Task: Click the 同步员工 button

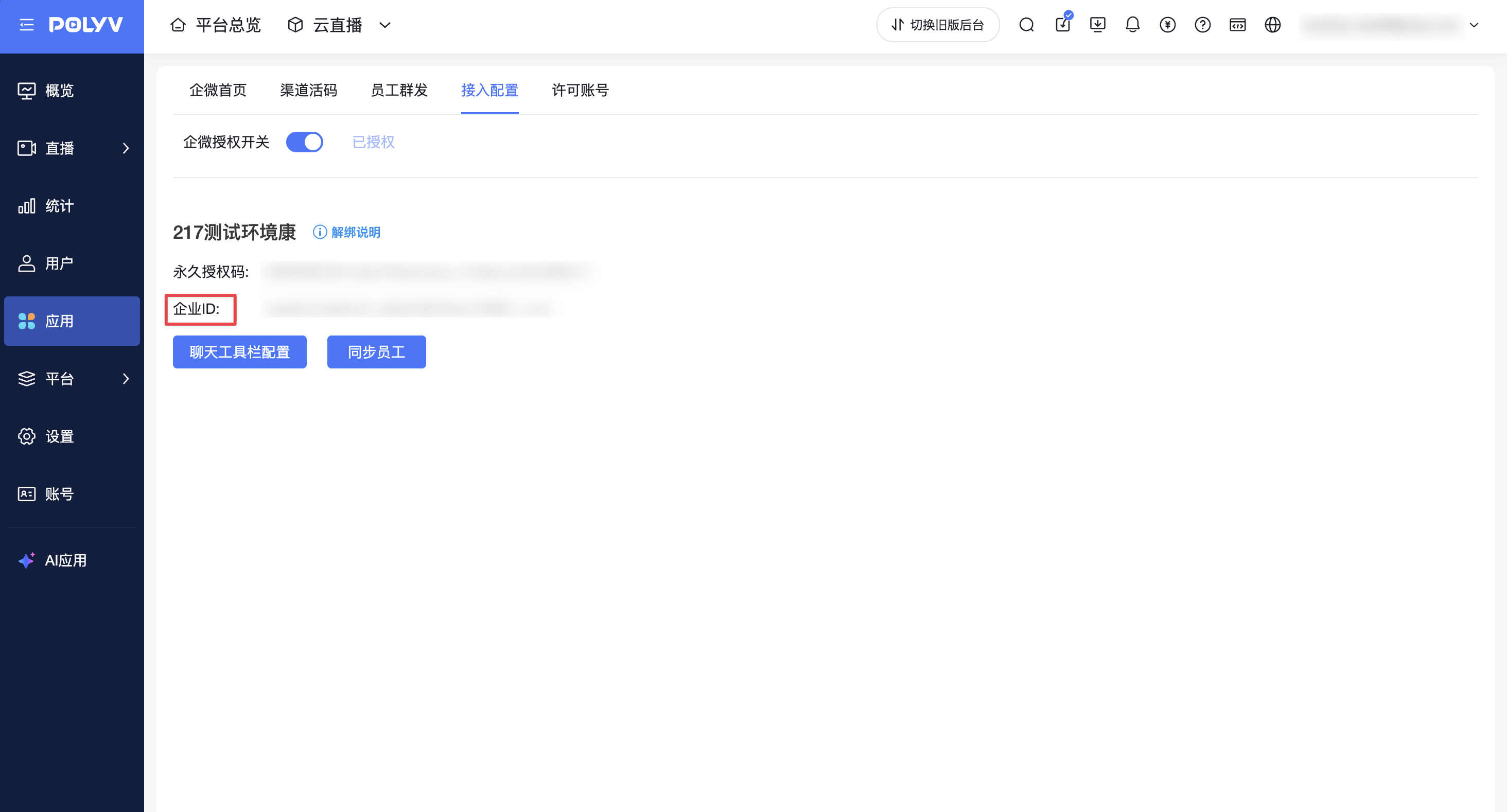Action: 377,352
